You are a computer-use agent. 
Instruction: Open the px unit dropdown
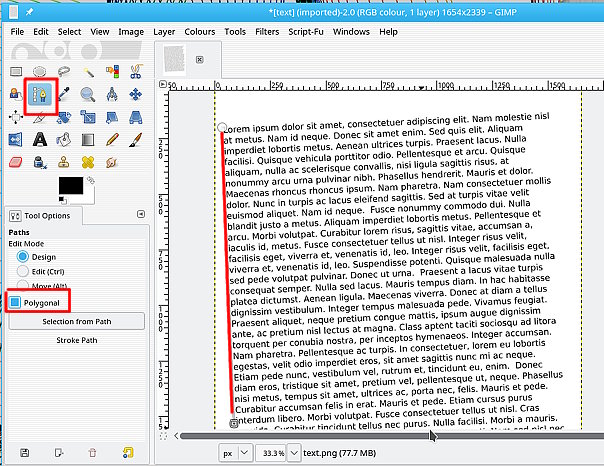pos(236,453)
